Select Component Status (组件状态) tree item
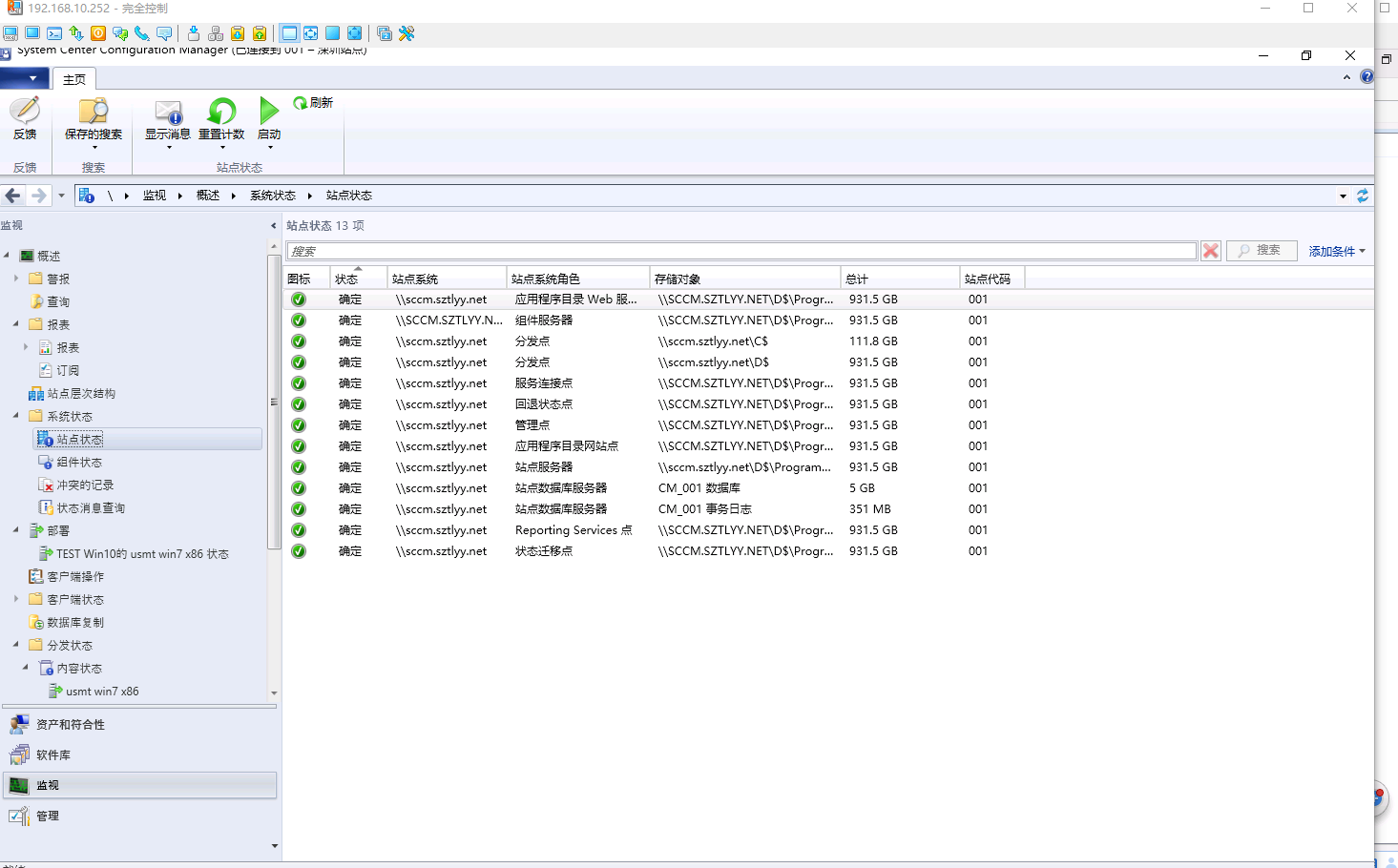The width and height of the screenshot is (1398, 868). coord(71,462)
